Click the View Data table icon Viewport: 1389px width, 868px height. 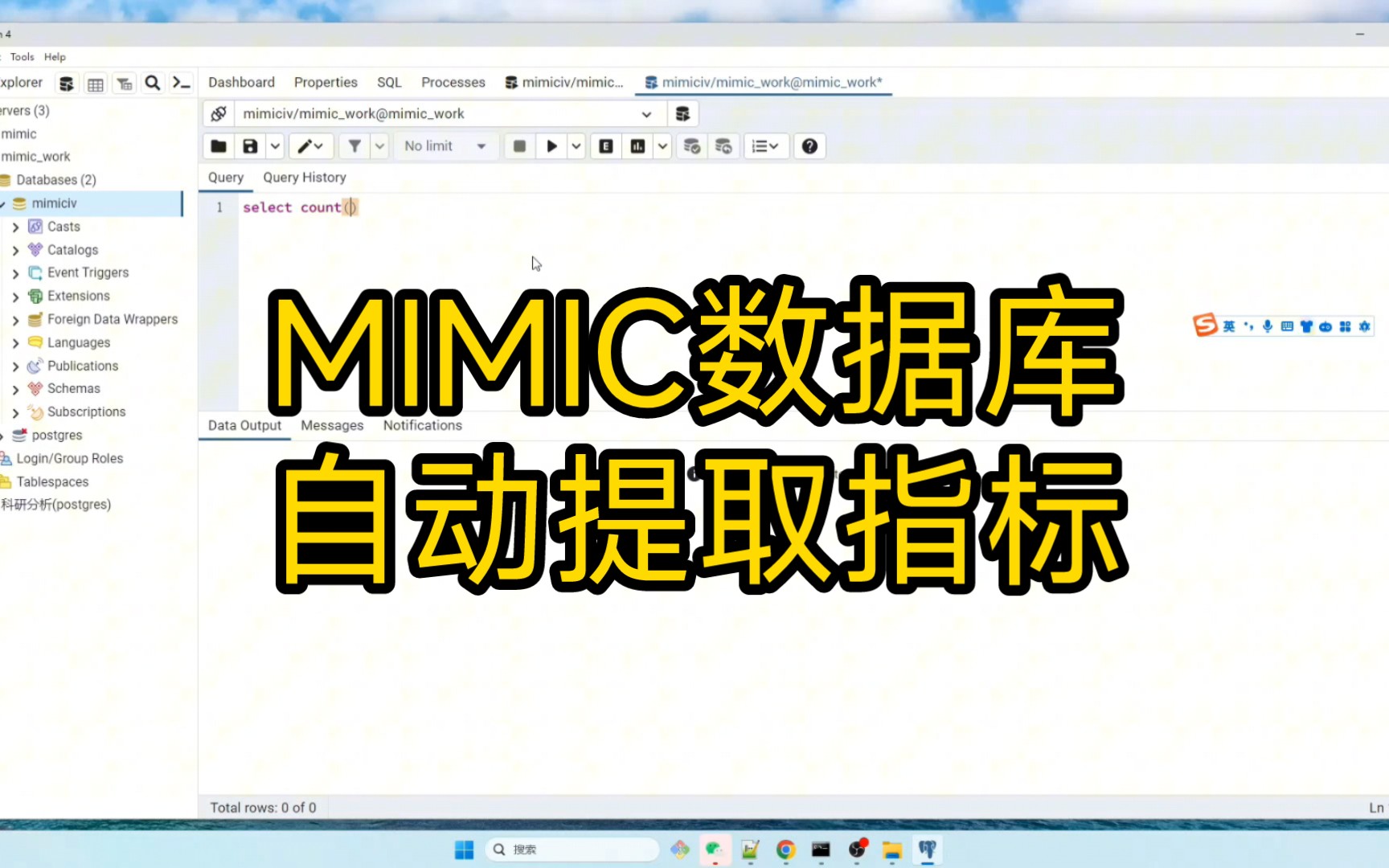[96, 84]
